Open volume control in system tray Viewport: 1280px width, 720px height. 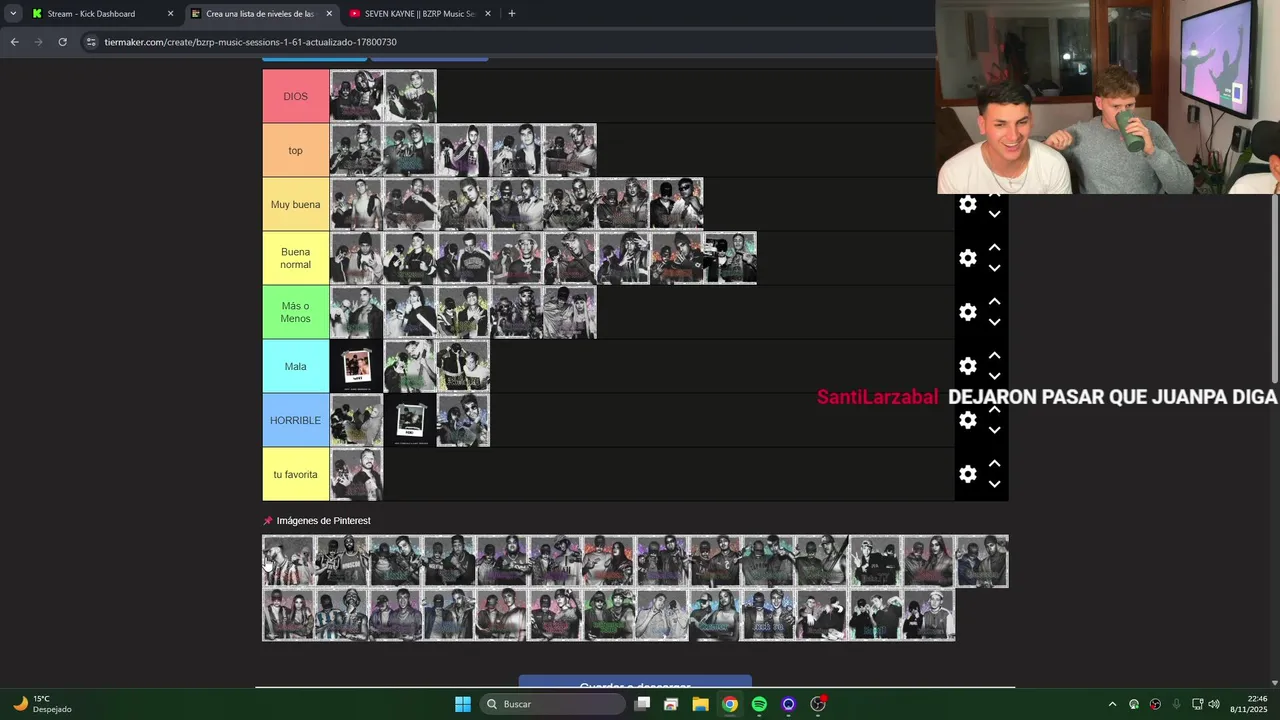1213,704
